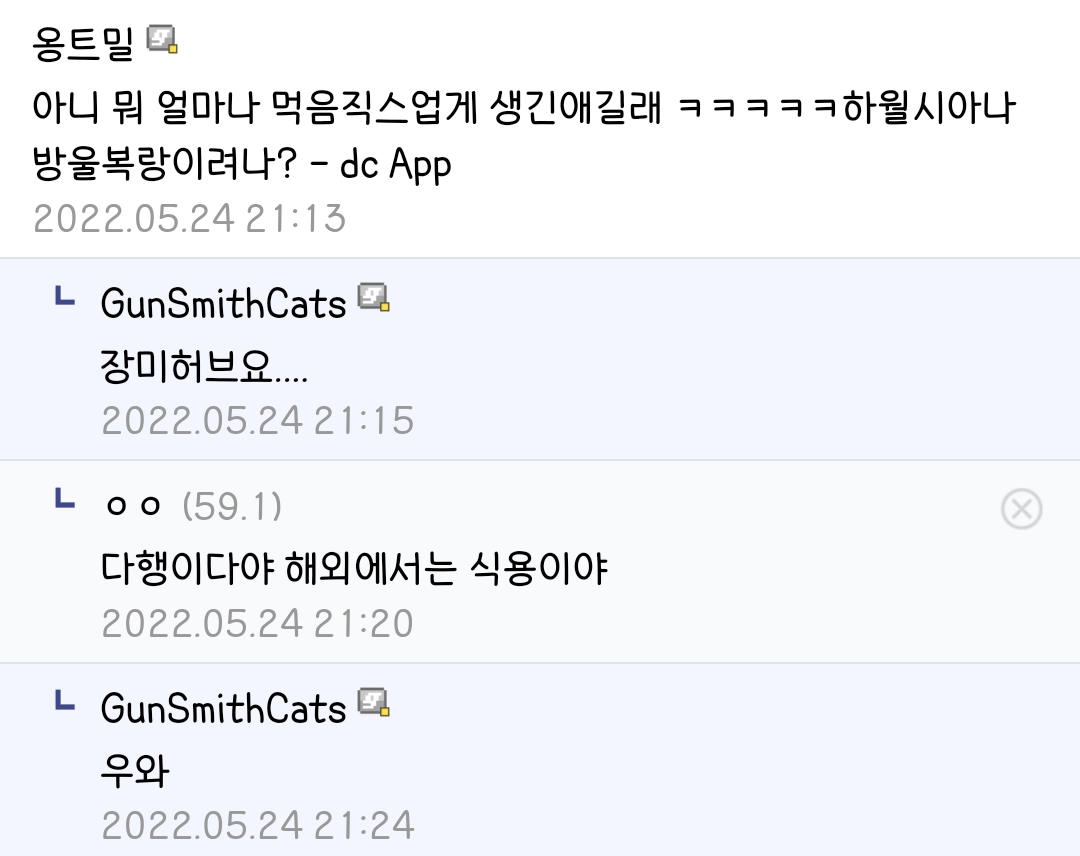Click the (59.1) IP address label
Image resolution: width=1080 pixels, height=856 pixels.
[x=232, y=507]
